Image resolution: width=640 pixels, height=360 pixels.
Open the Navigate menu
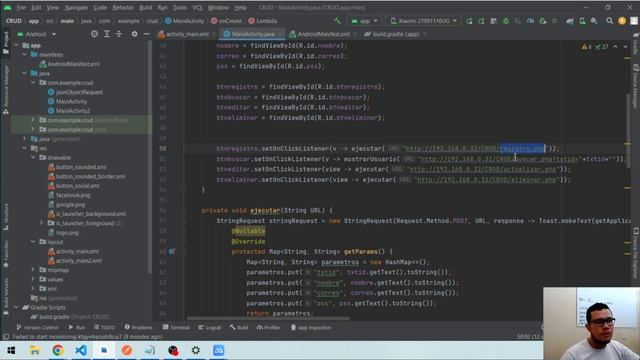tap(76, 8)
